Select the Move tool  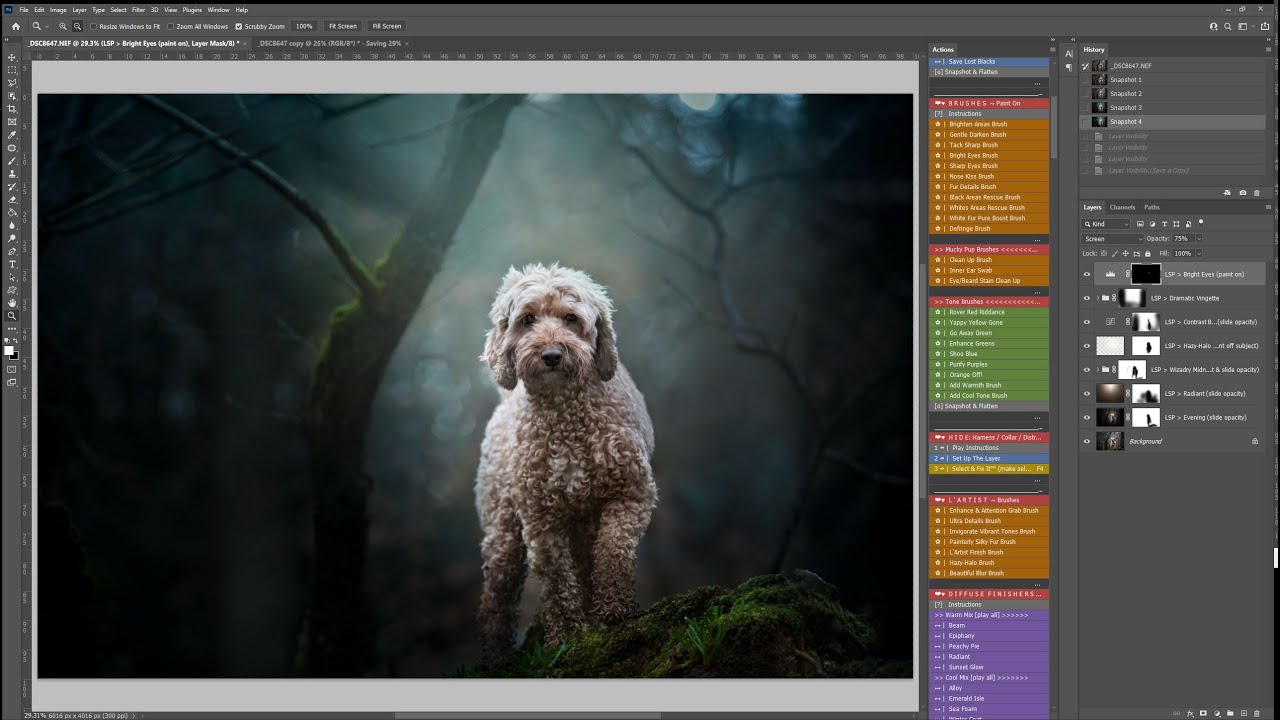[13, 57]
